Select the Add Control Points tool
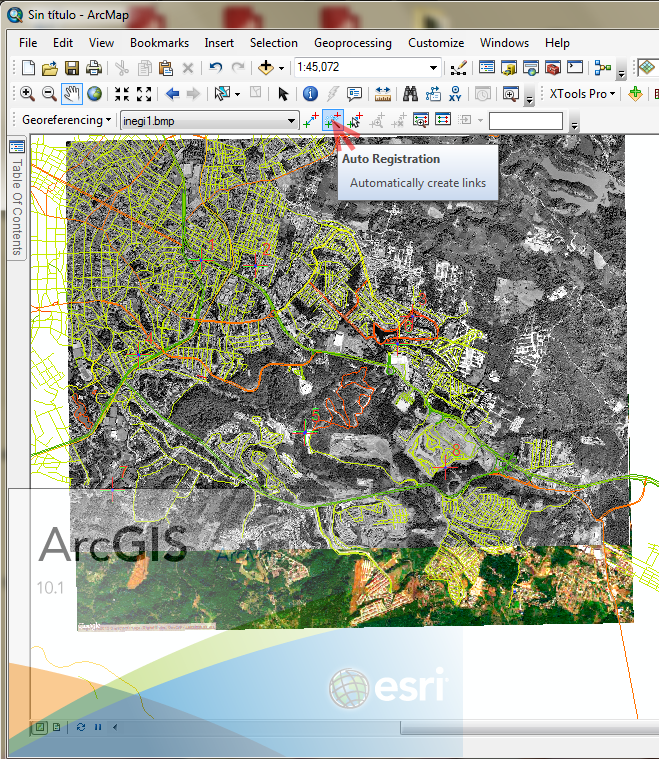Viewport: 659px width, 759px height. coord(310,120)
